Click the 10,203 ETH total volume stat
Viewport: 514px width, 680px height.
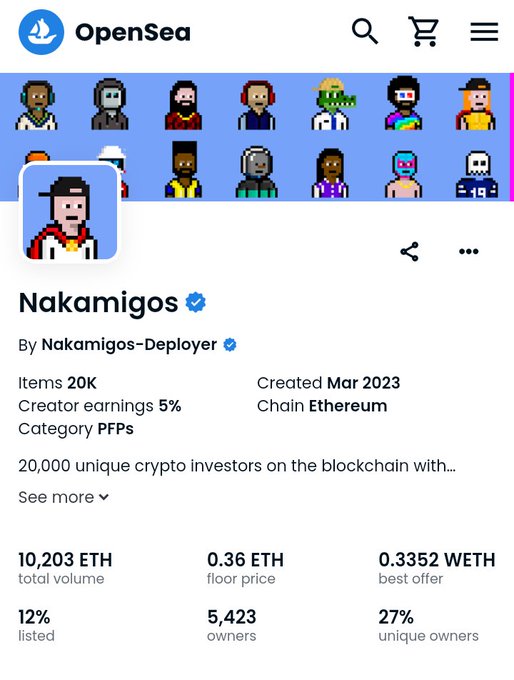[65, 568]
